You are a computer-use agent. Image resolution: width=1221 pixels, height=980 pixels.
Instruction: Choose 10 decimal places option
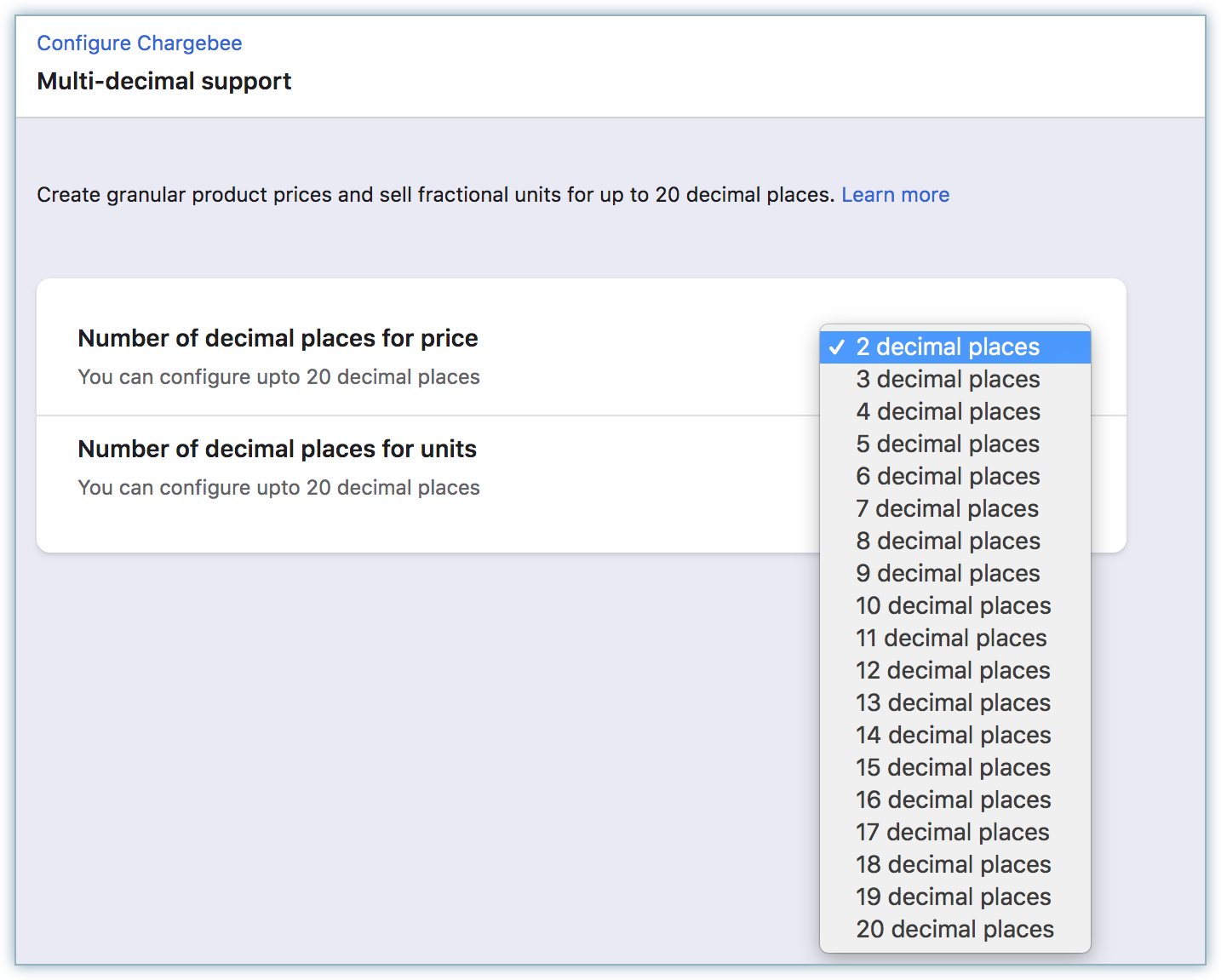pos(953,606)
